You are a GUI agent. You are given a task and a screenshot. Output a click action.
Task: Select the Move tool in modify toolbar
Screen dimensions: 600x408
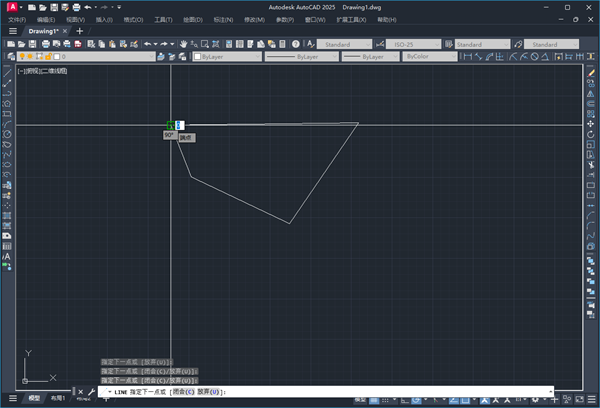click(x=591, y=124)
